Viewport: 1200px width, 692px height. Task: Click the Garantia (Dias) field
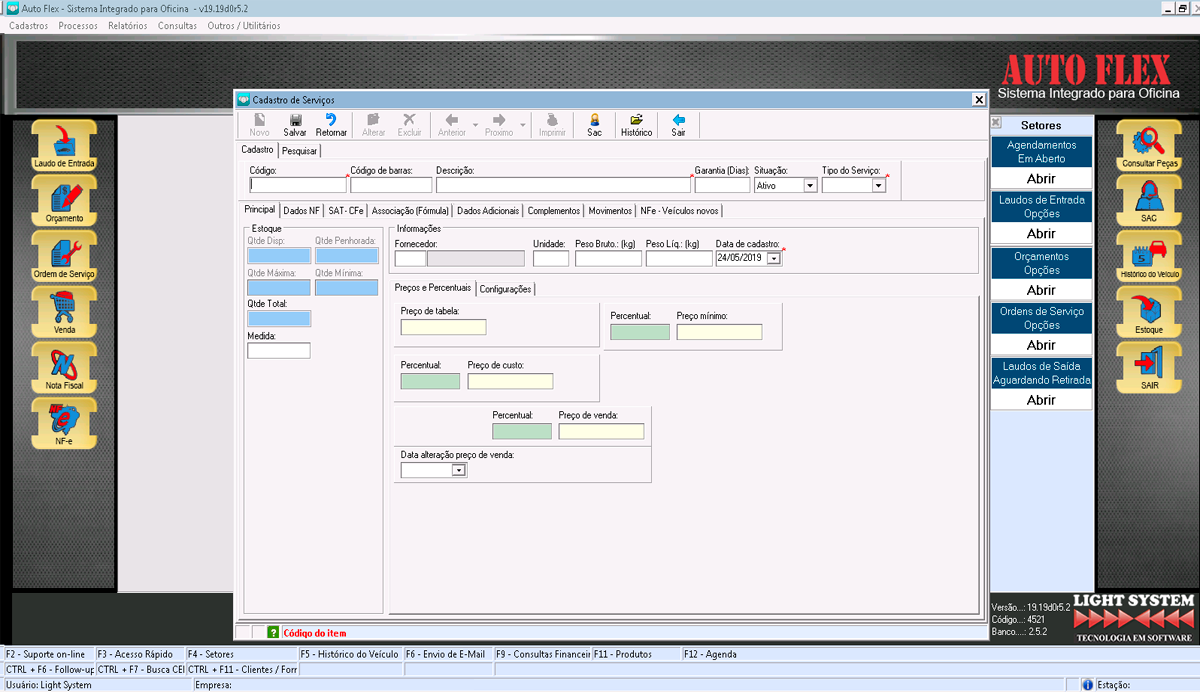coord(722,185)
